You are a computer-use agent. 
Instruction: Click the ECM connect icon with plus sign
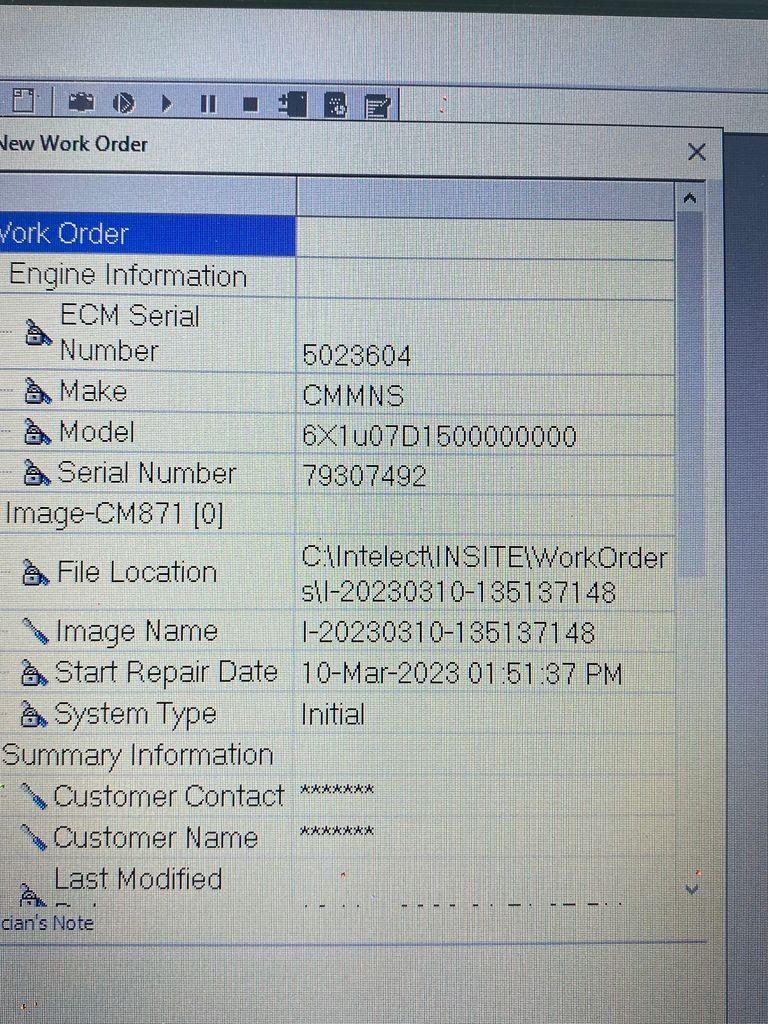pos(293,104)
